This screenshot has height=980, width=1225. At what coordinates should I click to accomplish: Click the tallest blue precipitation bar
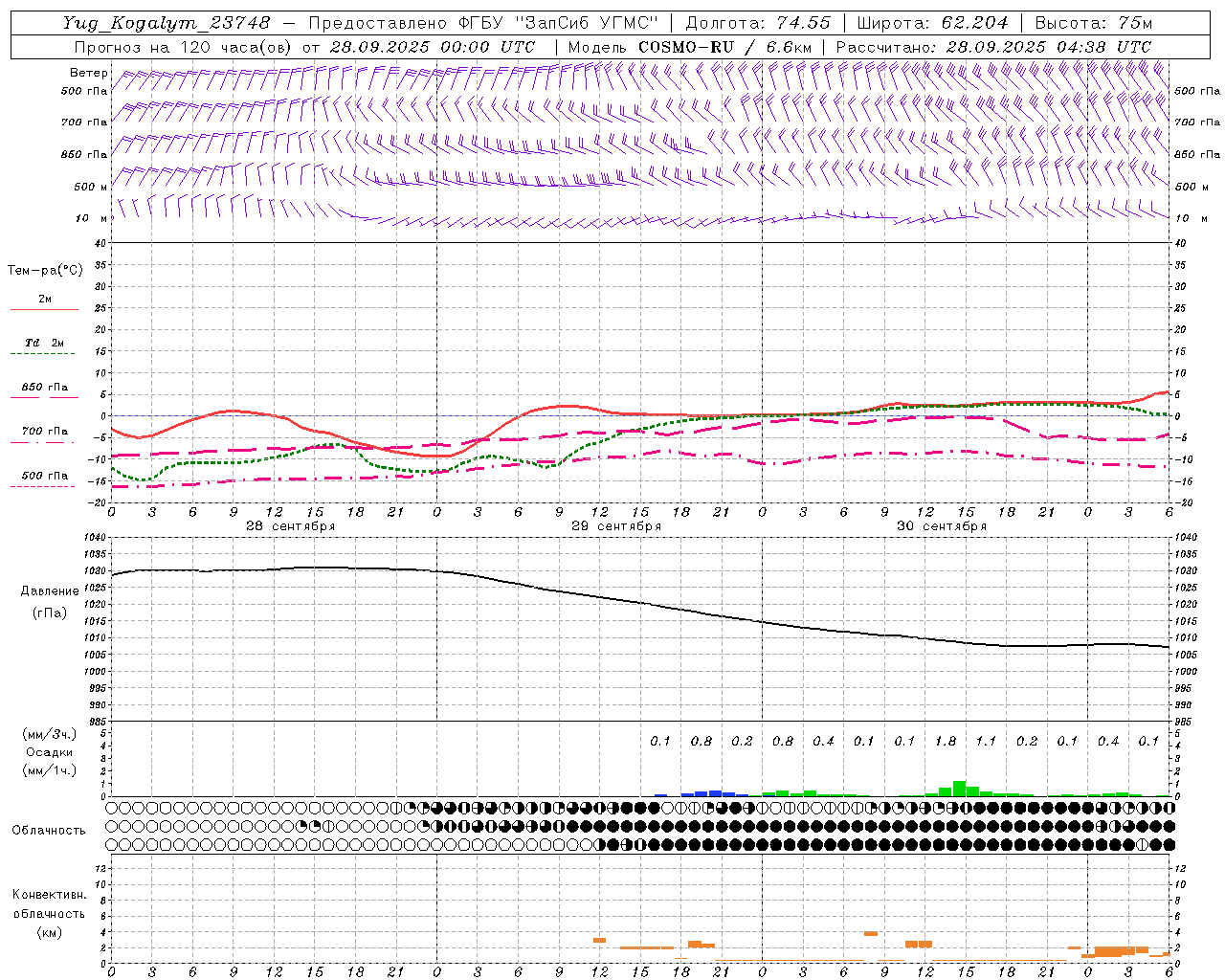tap(715, 793)
